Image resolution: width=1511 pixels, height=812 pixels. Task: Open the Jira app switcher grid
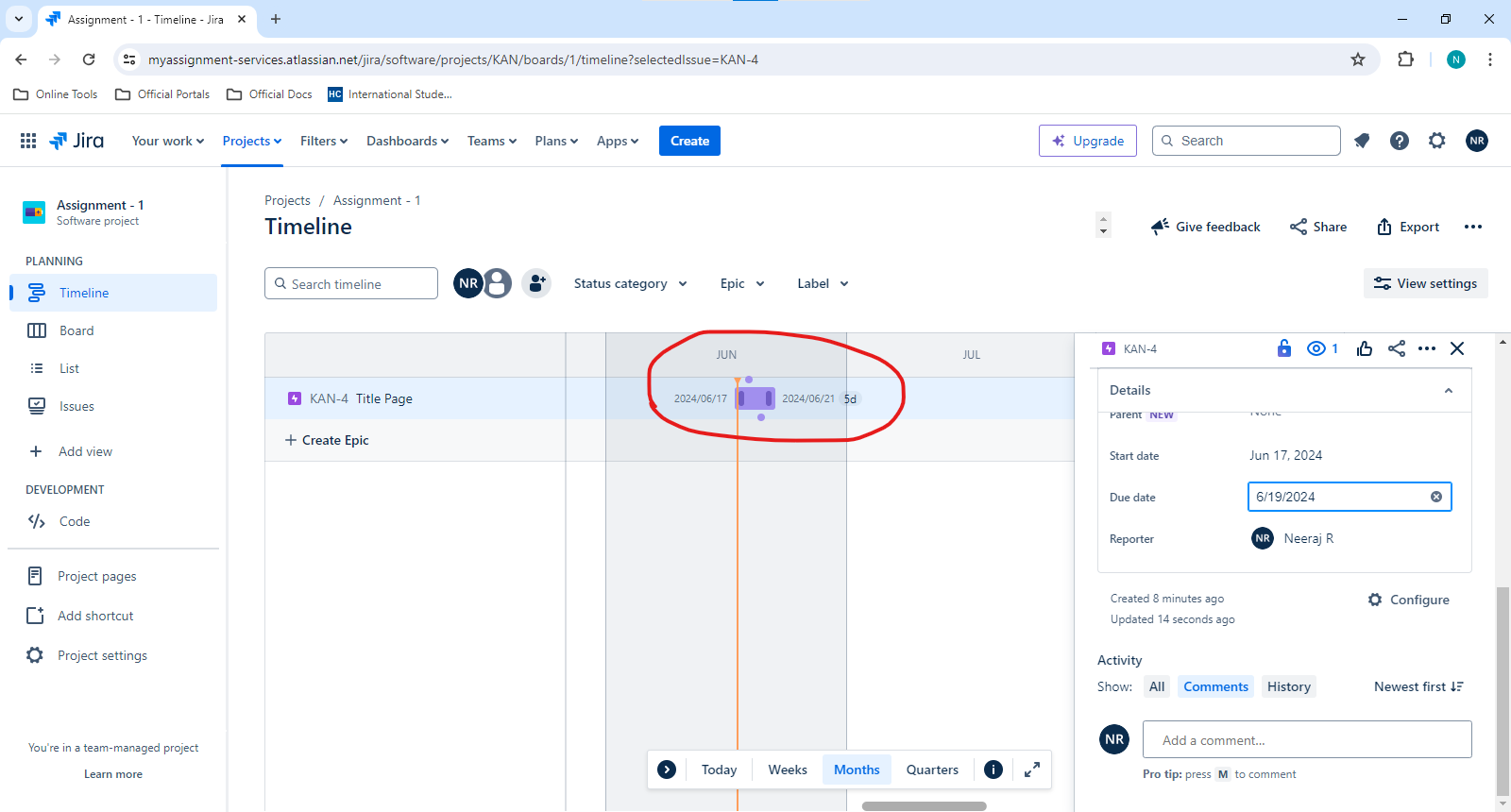pos(28,141)
